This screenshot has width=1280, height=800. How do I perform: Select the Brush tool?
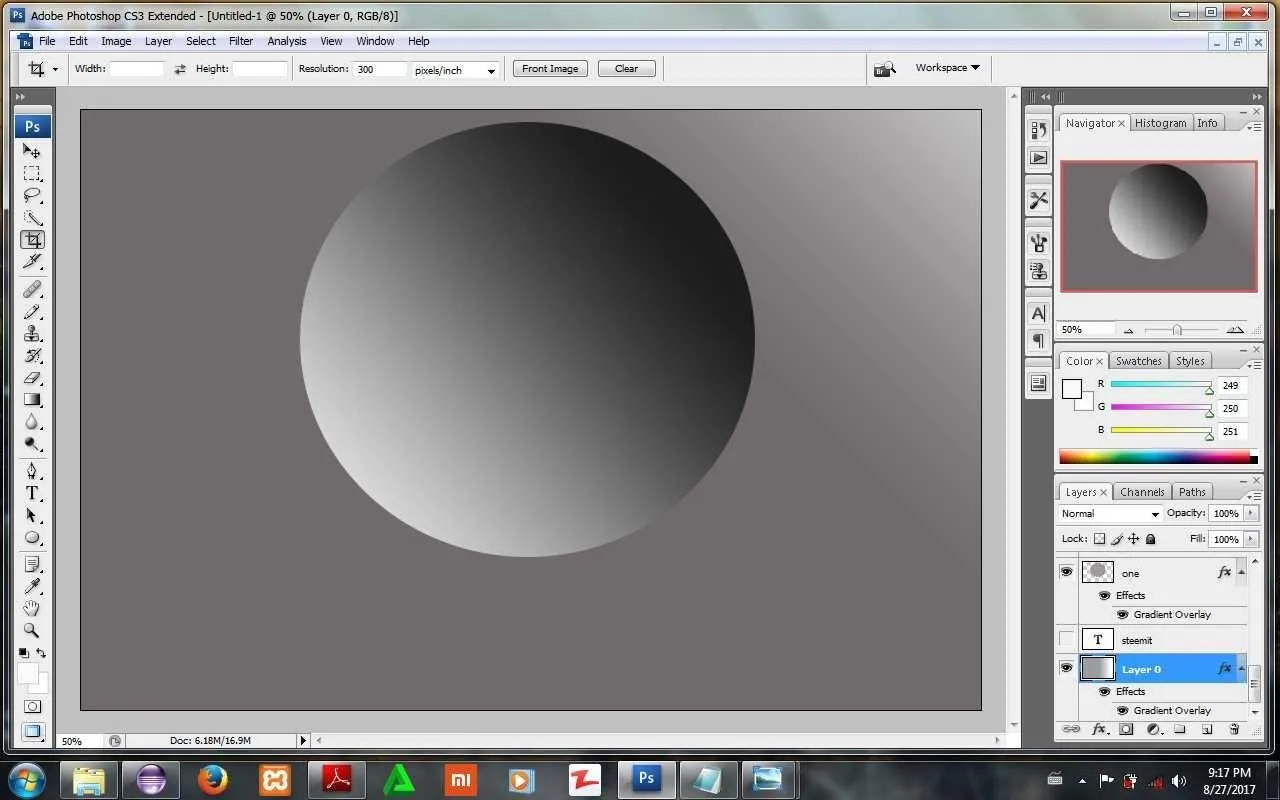coord(32,312)
